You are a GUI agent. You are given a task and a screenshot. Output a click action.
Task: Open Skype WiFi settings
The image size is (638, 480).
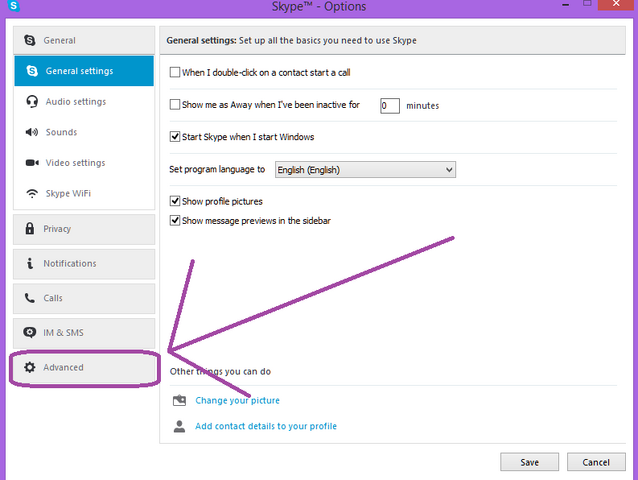84,193
